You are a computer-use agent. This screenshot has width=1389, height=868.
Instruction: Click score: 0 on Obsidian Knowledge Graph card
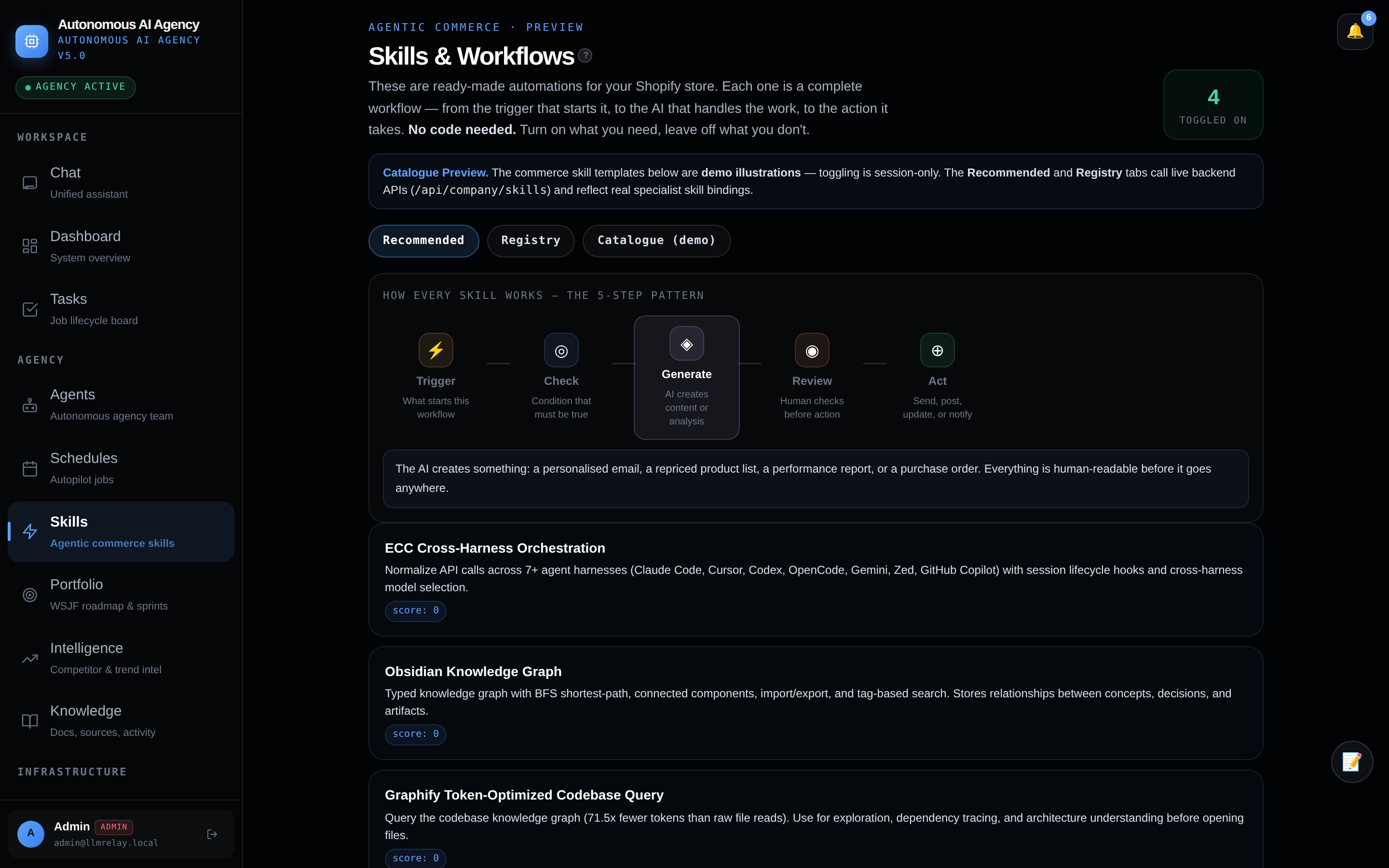[x=416, y=734]
